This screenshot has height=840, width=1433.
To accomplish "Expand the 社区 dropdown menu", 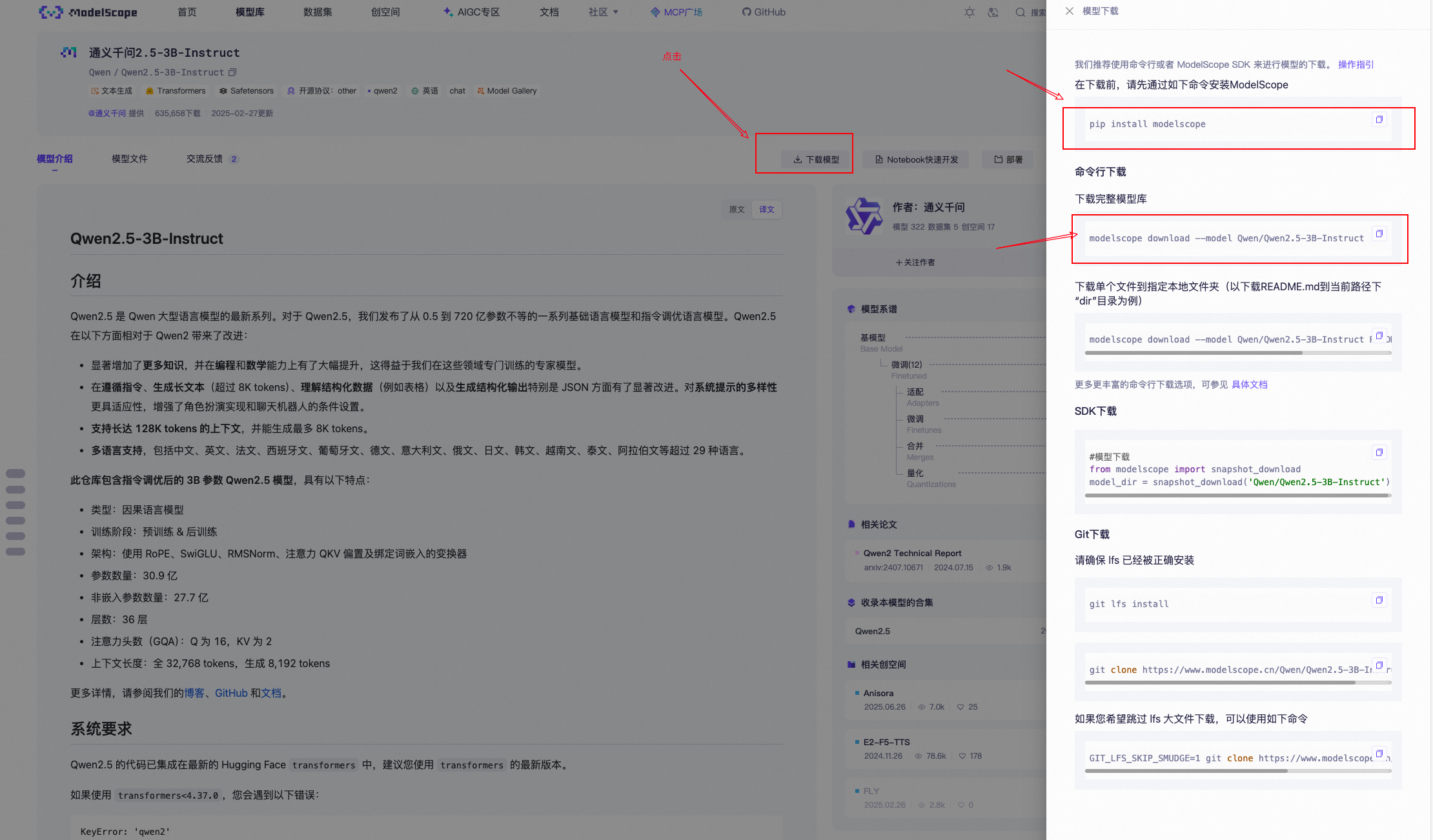I will [604, 12].
